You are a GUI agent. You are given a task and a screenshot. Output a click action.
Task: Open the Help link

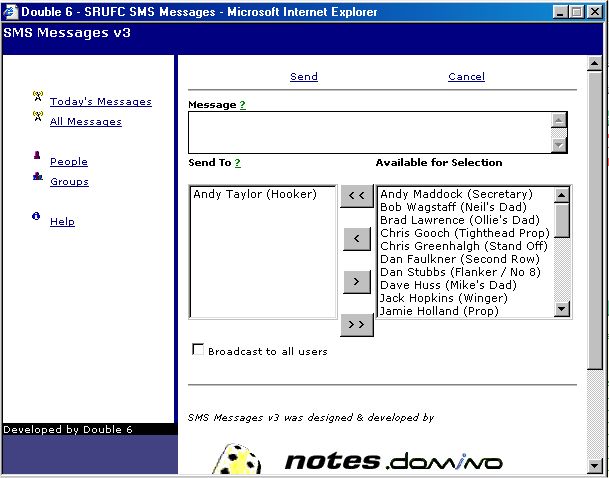62,222
